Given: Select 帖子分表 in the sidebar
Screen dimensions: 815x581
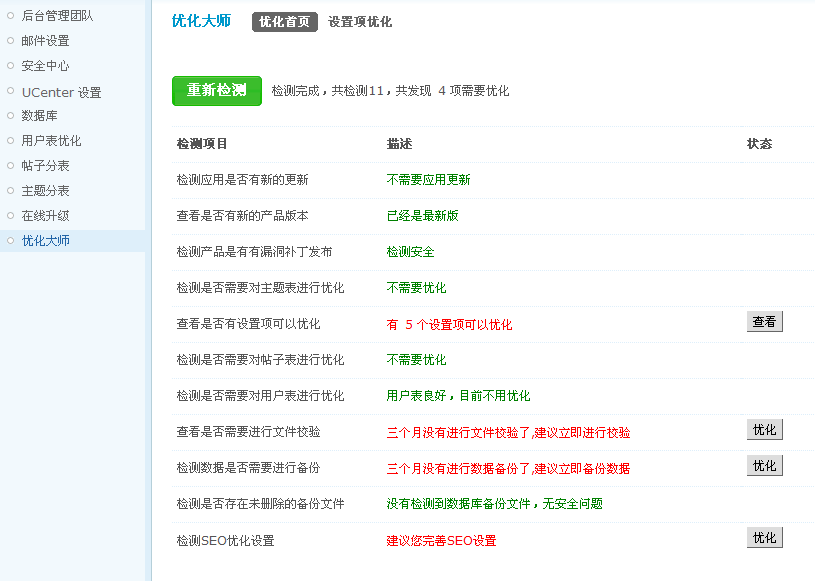Looking at the screenshot, I should [45, 166].
